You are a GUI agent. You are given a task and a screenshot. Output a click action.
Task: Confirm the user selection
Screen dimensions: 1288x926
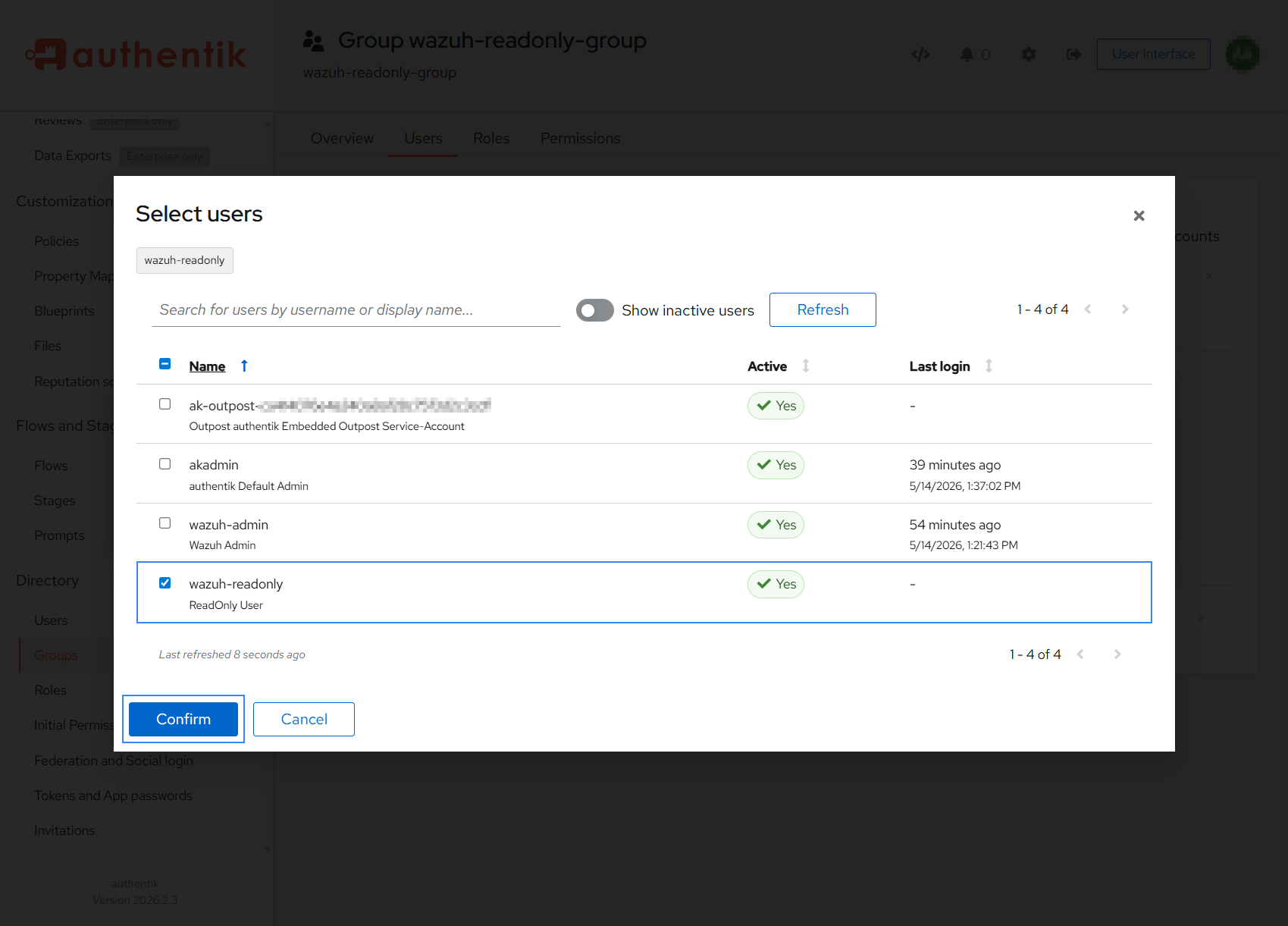point(183,719)
